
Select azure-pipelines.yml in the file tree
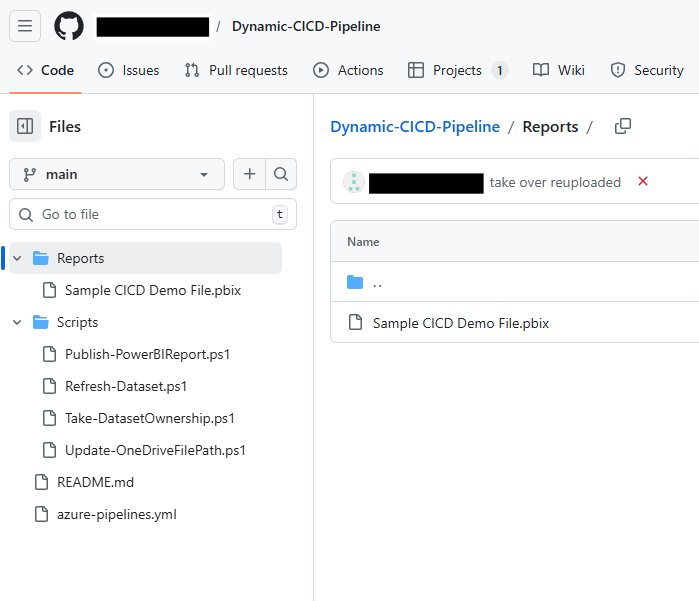(x=116, y=514)
